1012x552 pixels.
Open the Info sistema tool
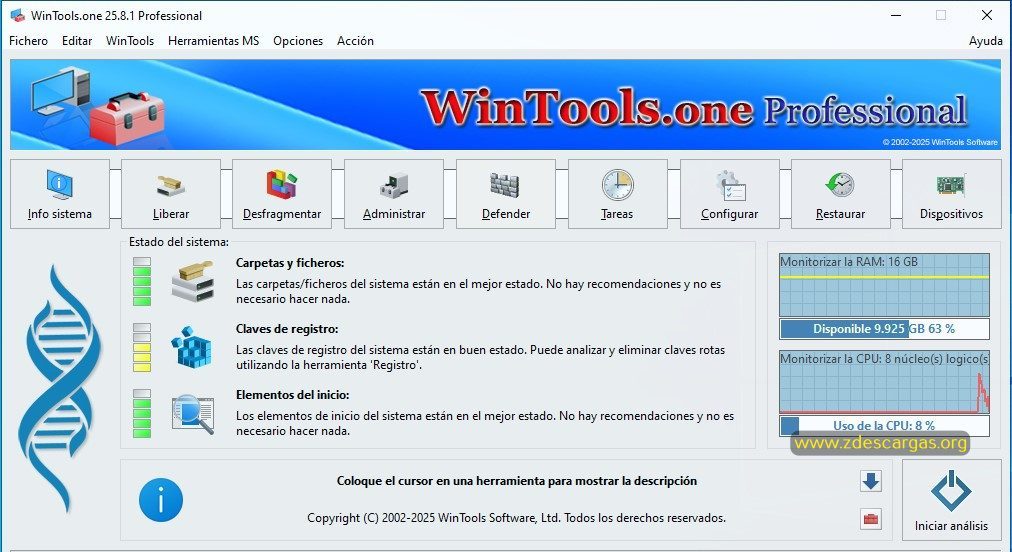pyautogui.click(x=59, y=194)
